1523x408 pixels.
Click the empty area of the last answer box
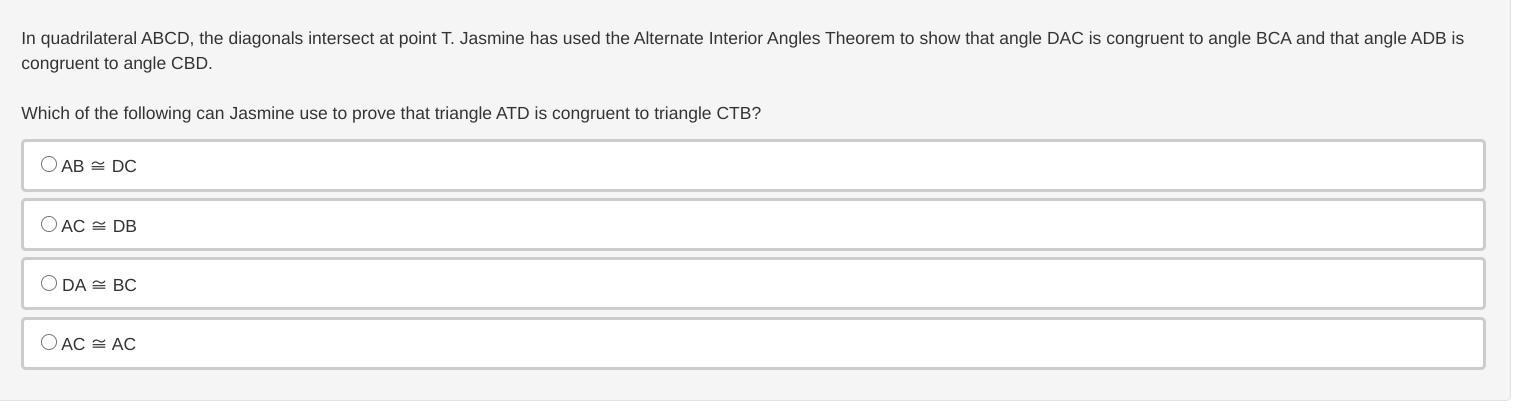800,343
